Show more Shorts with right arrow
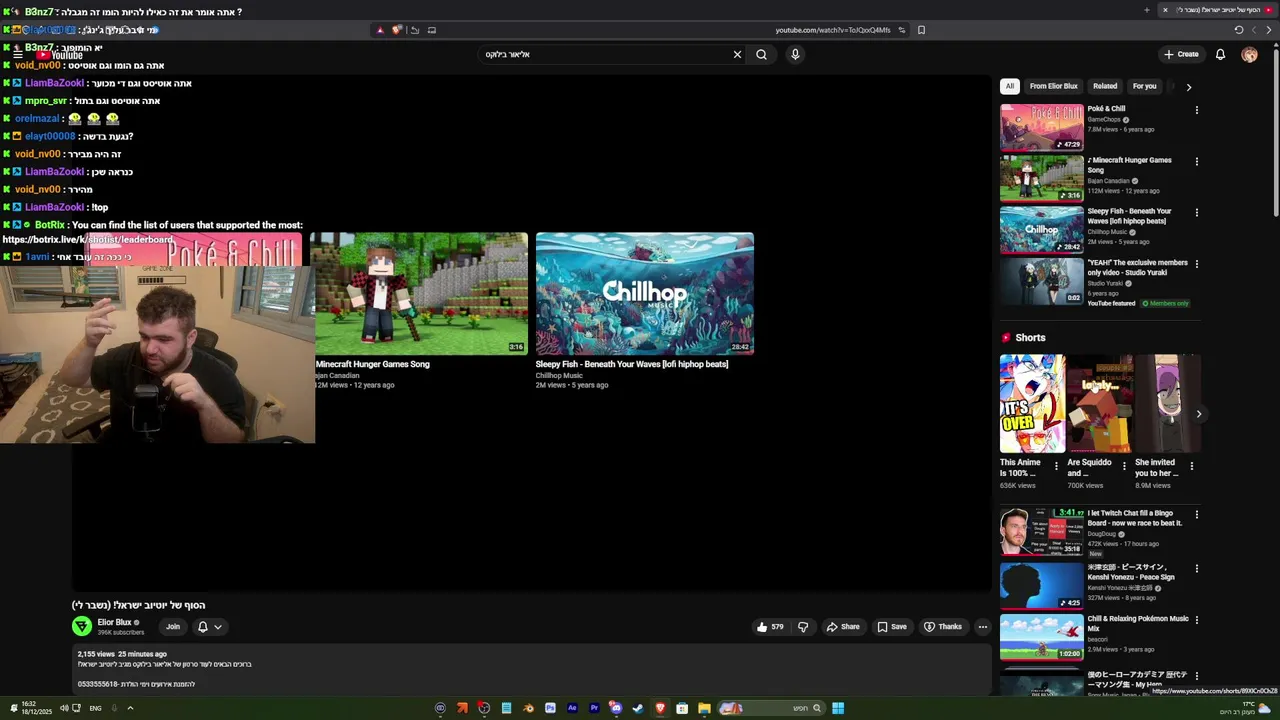Image resolution: width=1280 pixels, height=720 pixels. pyautogui.click(x=1198, y=414)
